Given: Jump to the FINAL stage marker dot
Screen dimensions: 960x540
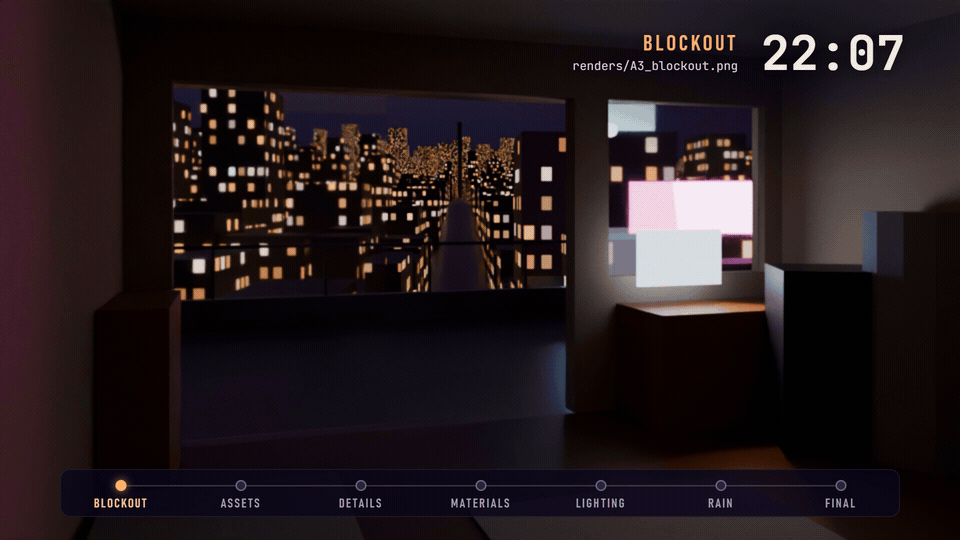Looking at the screenshot, I should 841,486.
